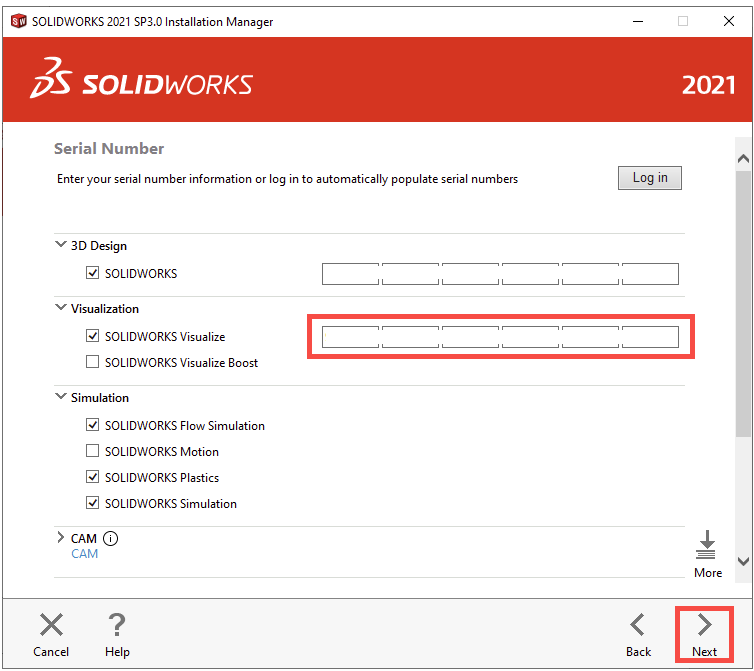Image resolution: width=754 pixels, height=671 pixels.
Task: Proceed with the Next arrow icon
Action: point(704,626)
